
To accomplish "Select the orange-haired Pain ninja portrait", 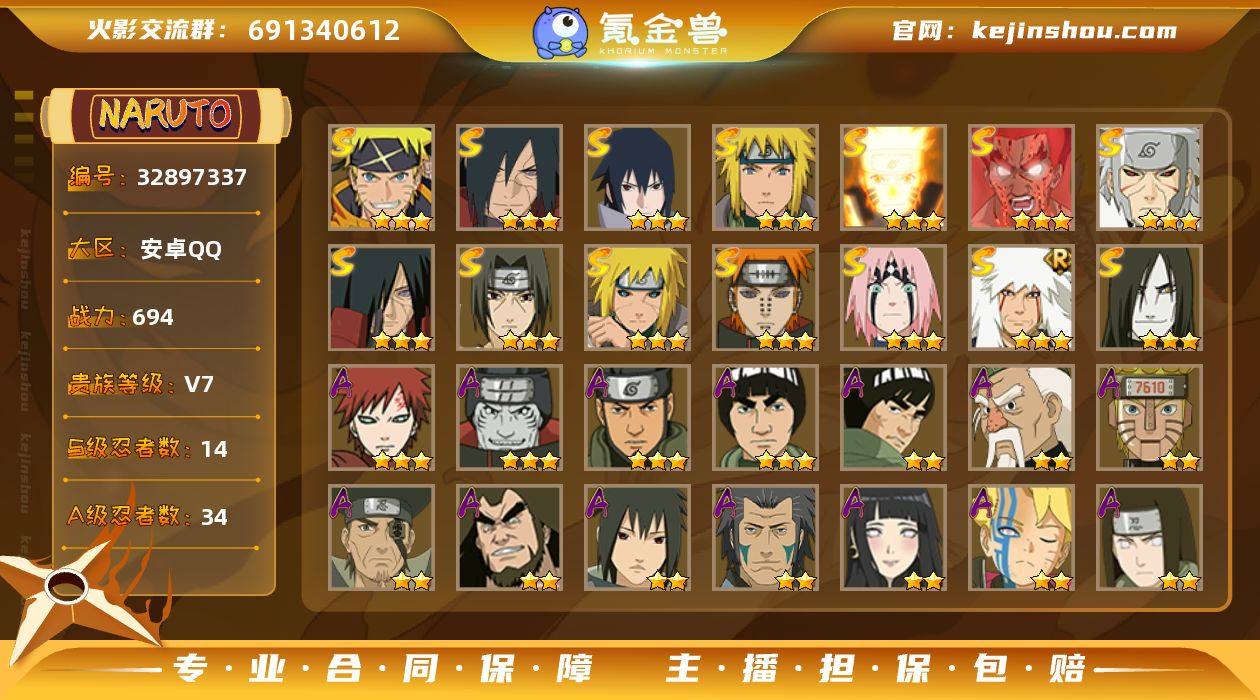I will (765, 298).
